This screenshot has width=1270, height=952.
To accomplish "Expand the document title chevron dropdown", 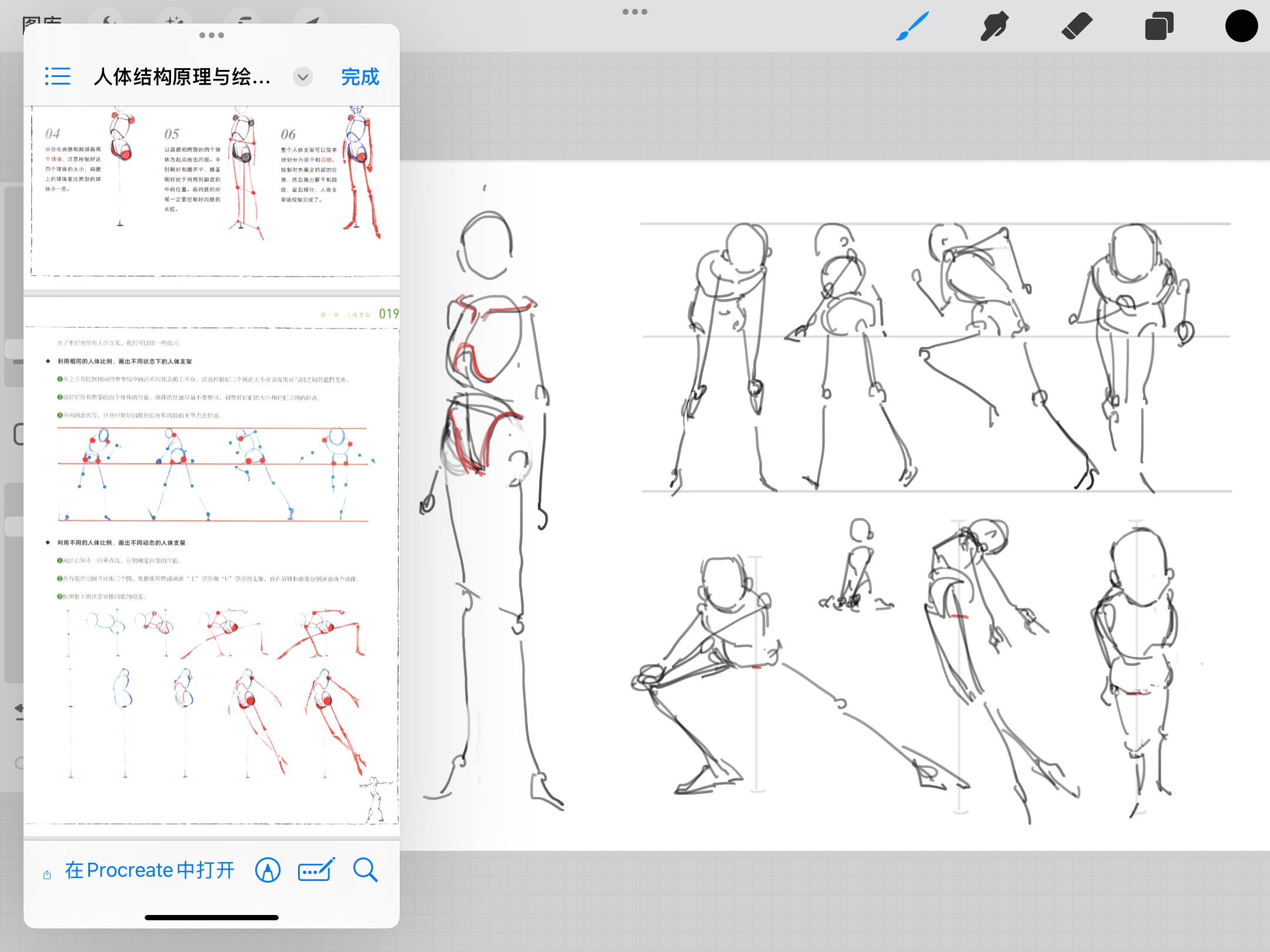I will (x=303, y=77).
